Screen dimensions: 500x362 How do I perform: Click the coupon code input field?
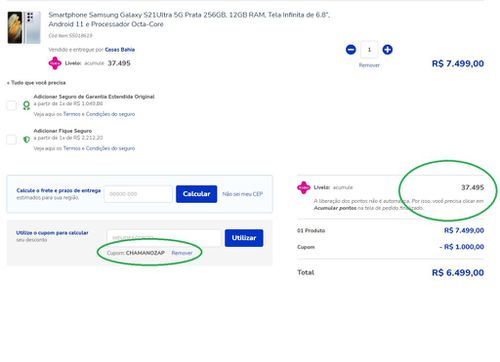tap(164, 238)
